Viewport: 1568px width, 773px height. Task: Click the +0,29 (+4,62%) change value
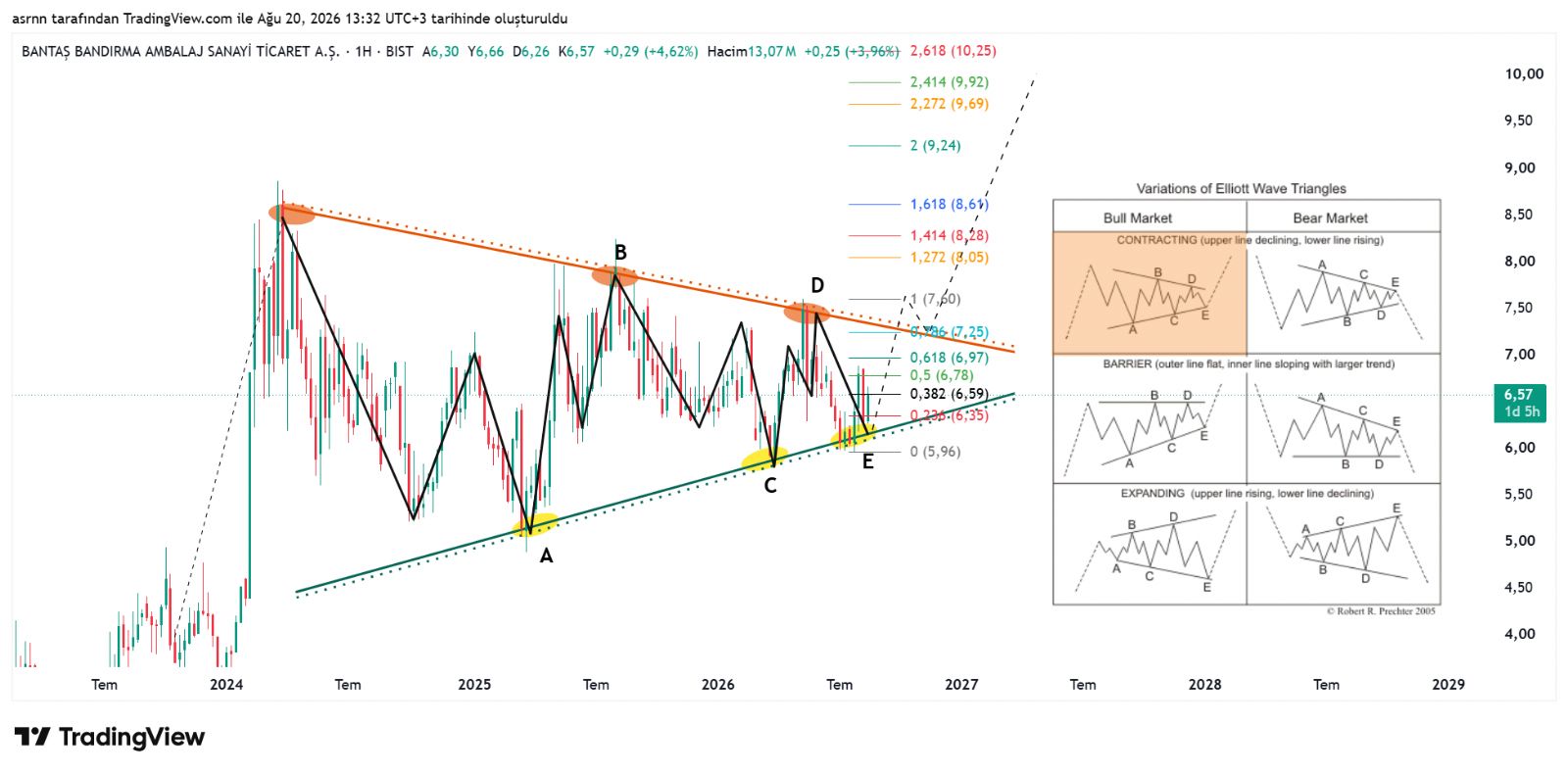pos(651,52)
